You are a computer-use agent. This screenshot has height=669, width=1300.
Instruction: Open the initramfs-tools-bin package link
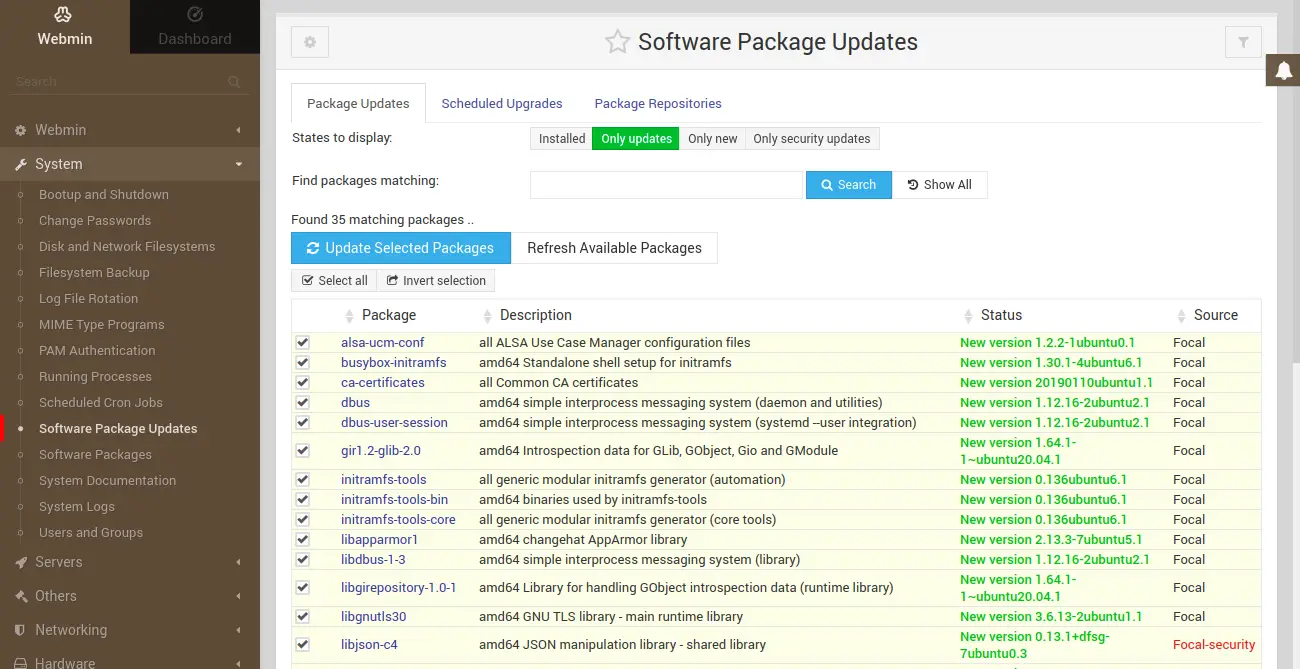pos(394,499)
